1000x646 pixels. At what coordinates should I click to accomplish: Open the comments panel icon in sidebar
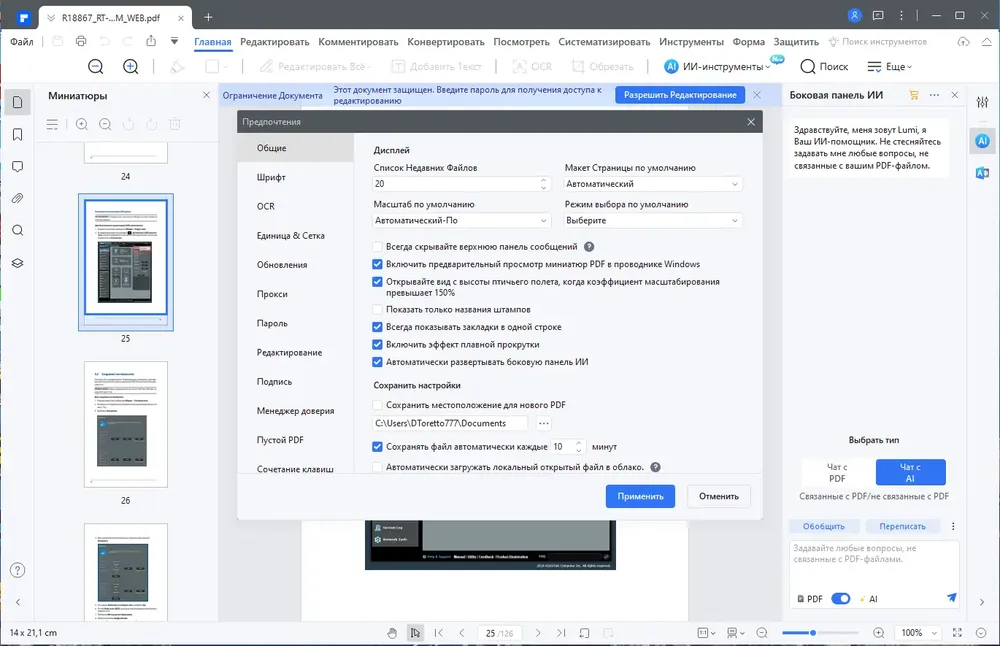(x=18, y=166)
